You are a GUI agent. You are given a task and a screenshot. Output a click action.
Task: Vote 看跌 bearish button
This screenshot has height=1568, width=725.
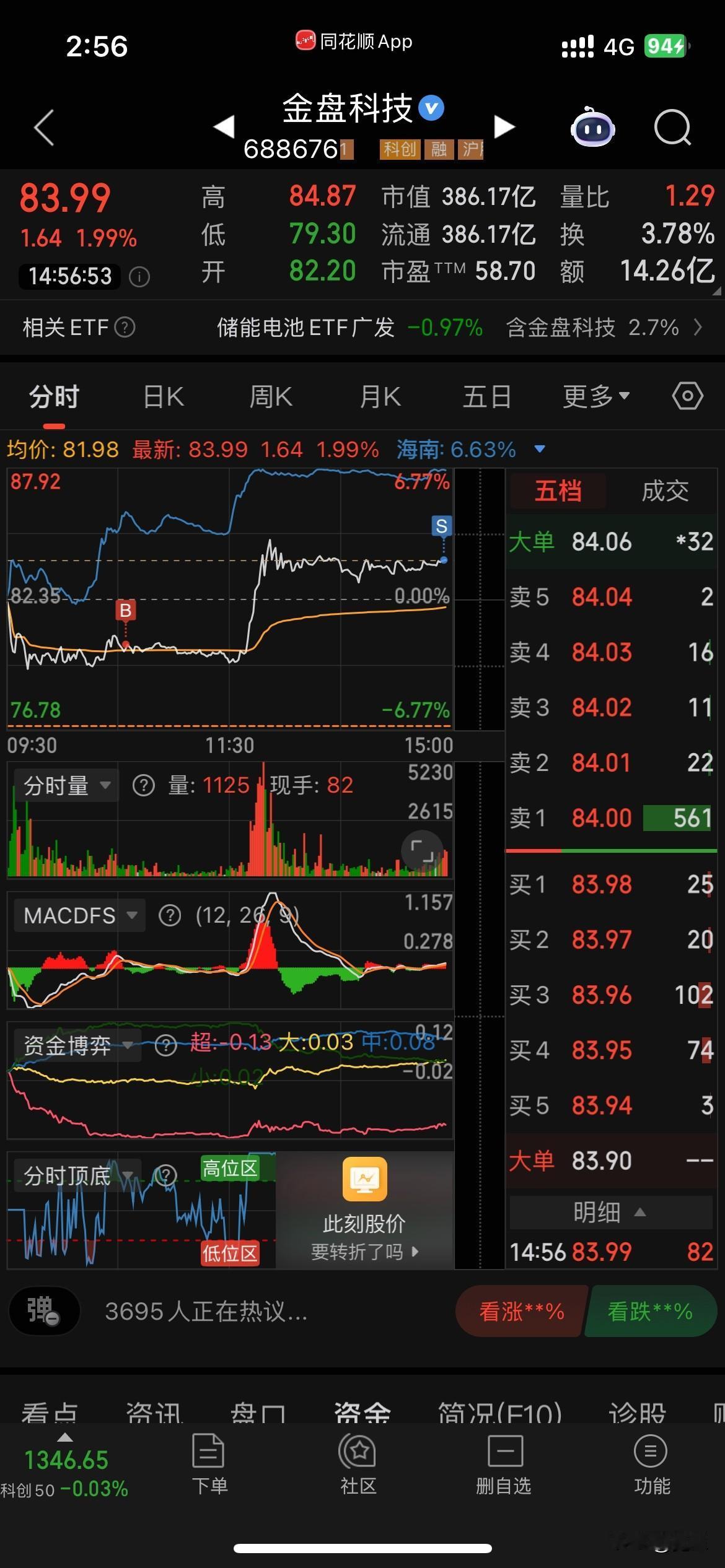pos(649,1311)
